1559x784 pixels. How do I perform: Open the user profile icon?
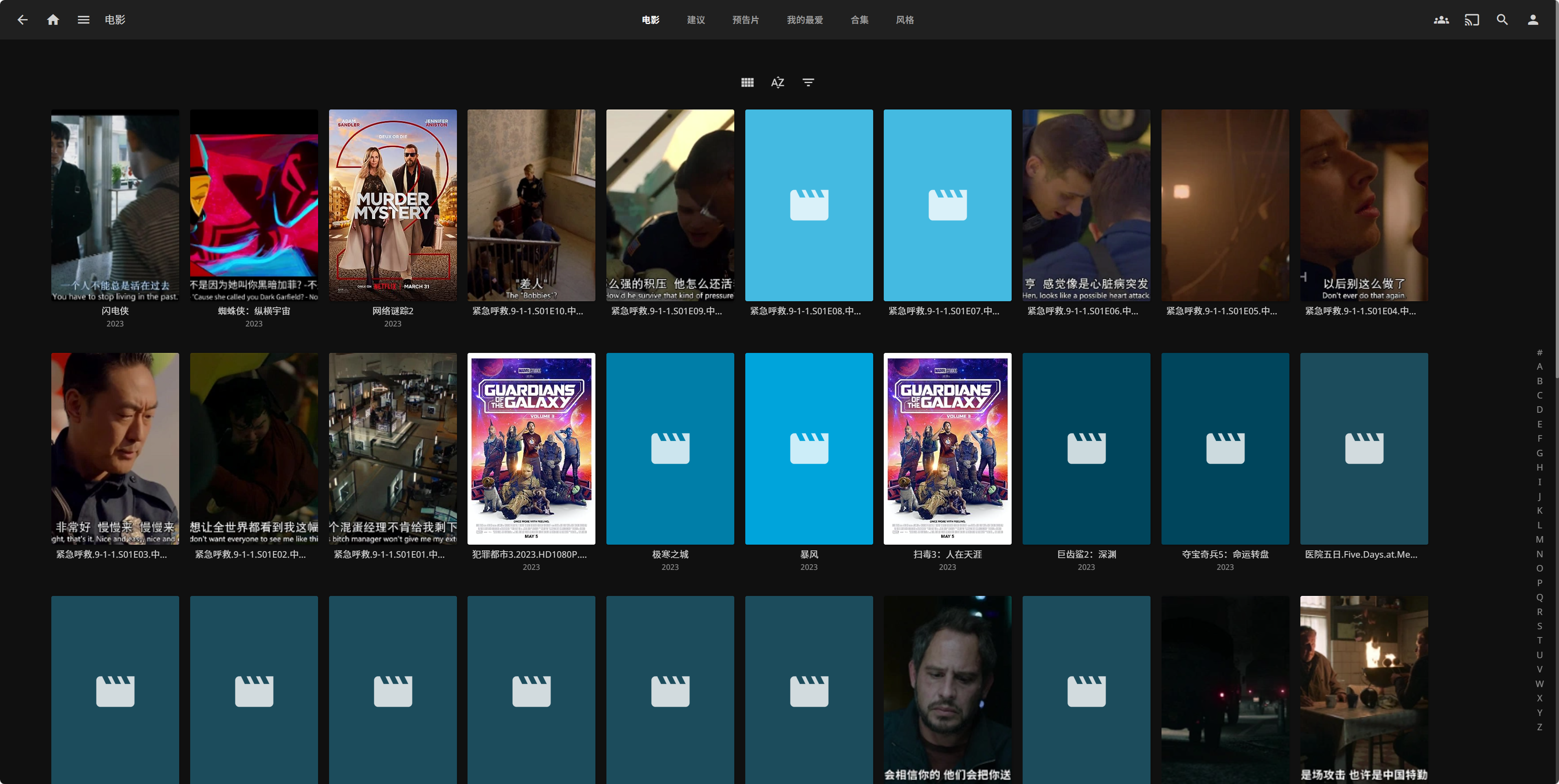1533,20
